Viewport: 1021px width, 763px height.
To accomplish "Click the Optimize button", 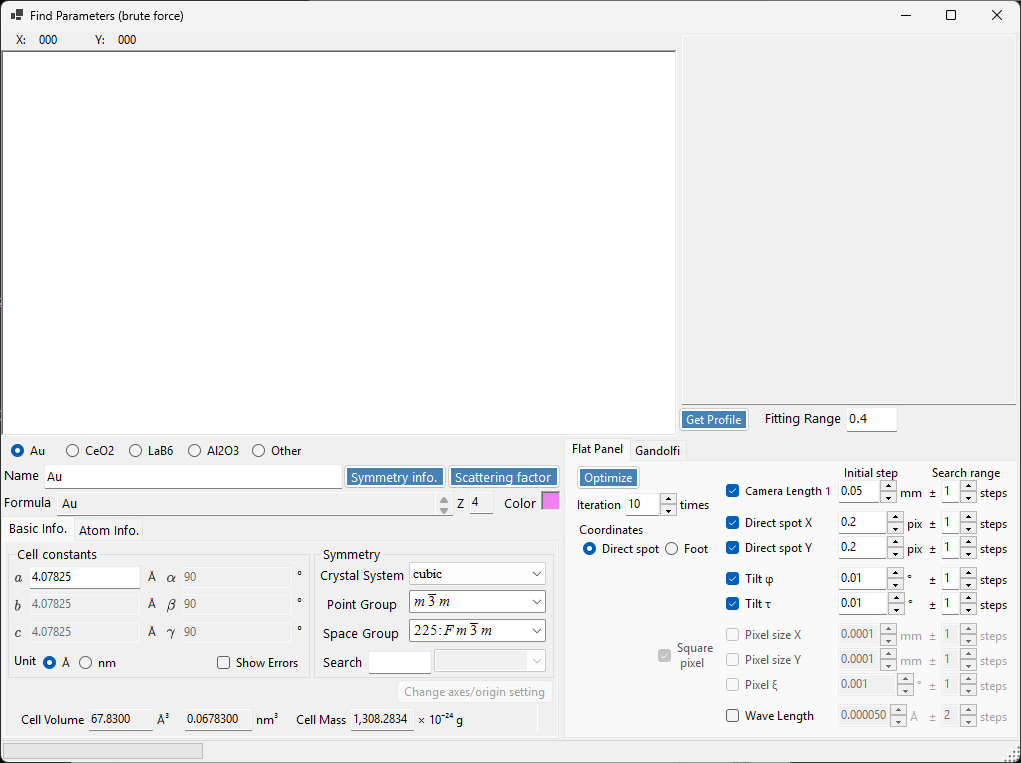I will [x=608, y=478].
